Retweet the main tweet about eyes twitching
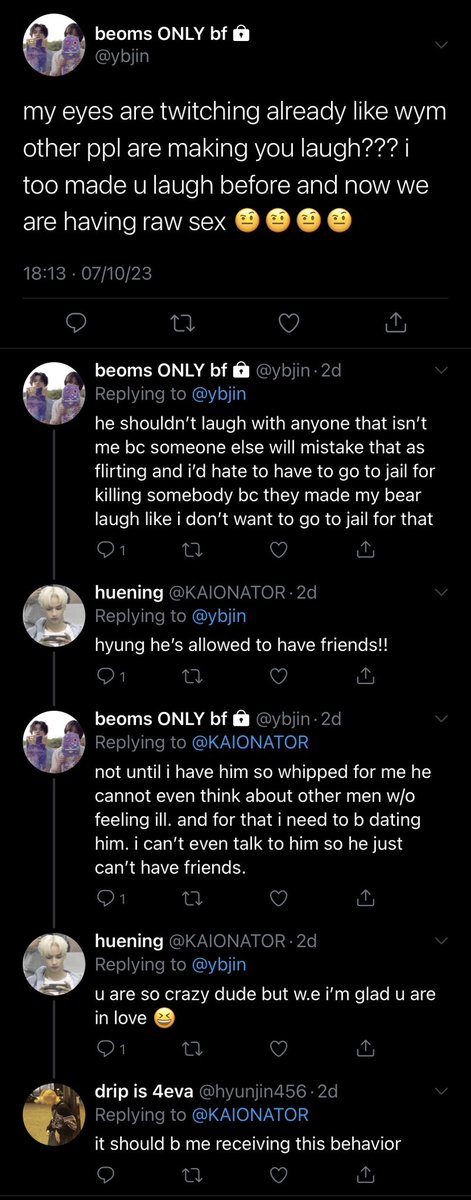 [182, 321]
